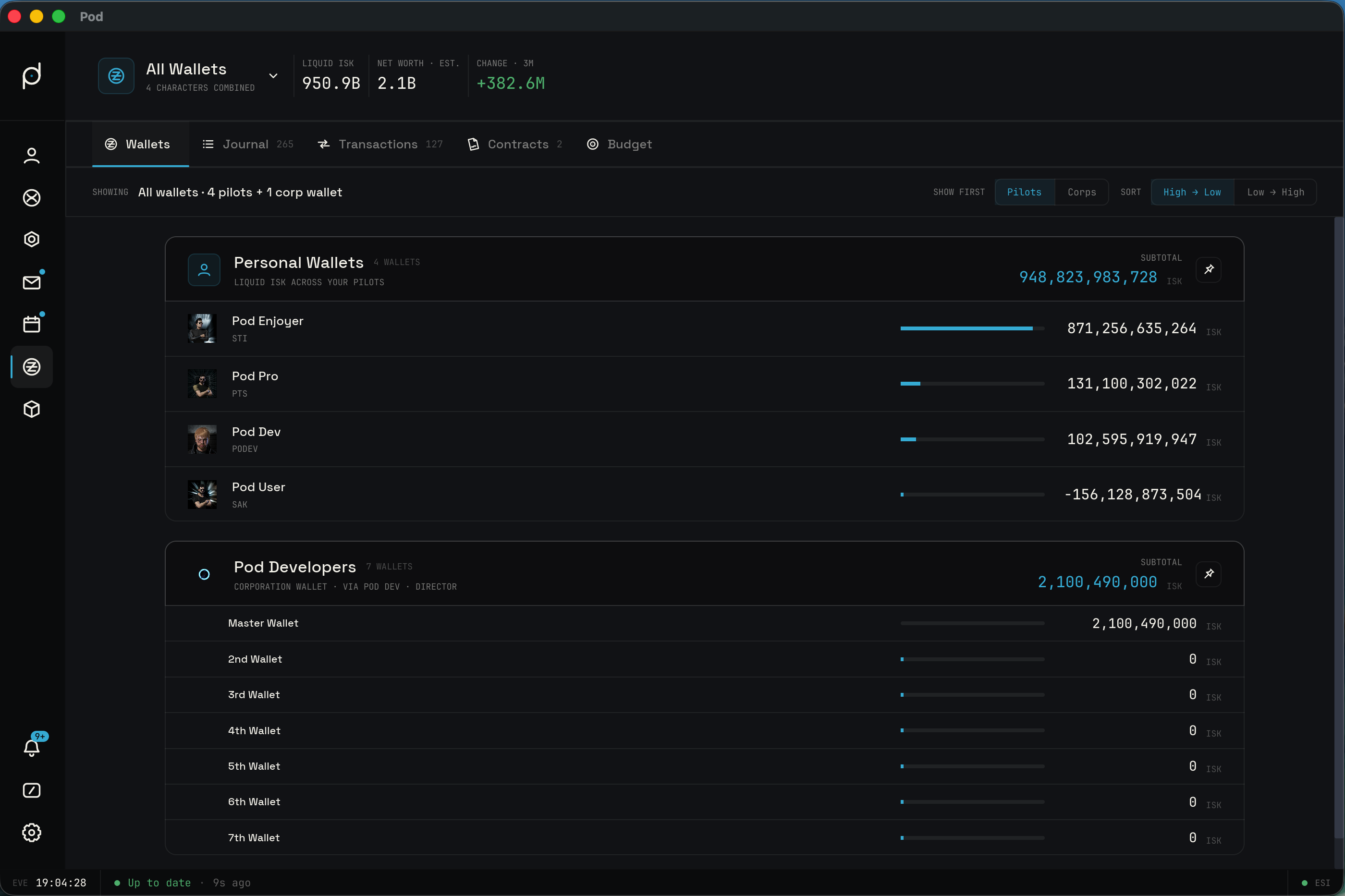
Task: Click the ESI status indicator
Action: pos(1315,883)
